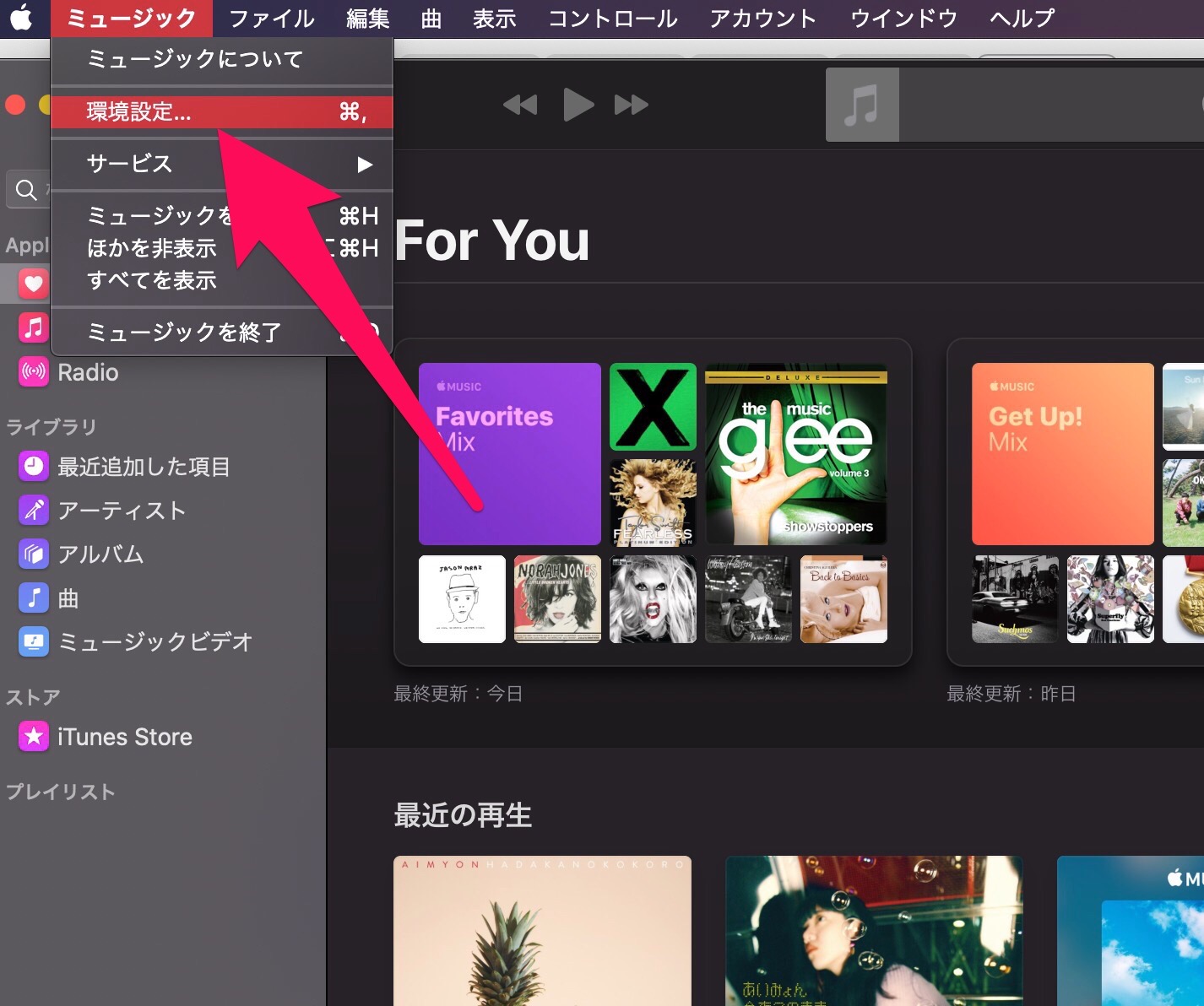This screenshot has width=1204, height=1006.
Task: Click the music note in the playback display
Action: (861, 104)
